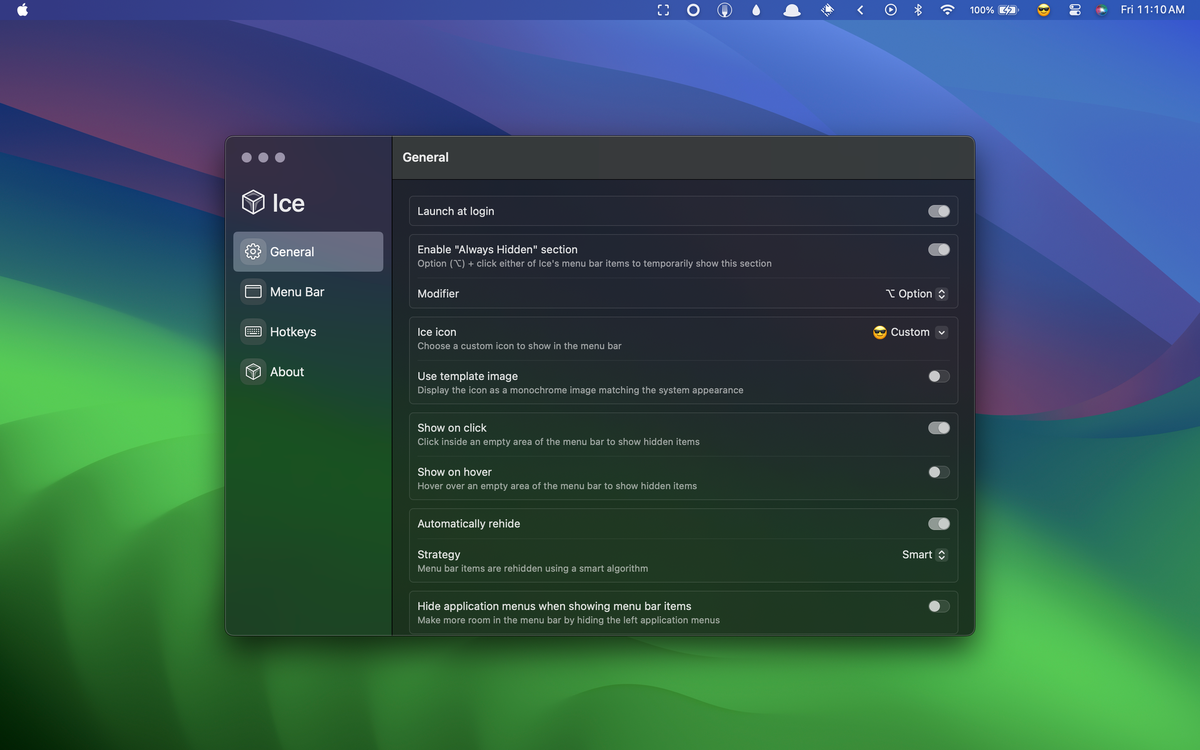
Task: Toggle Launch at login switch
Action: 939,211
